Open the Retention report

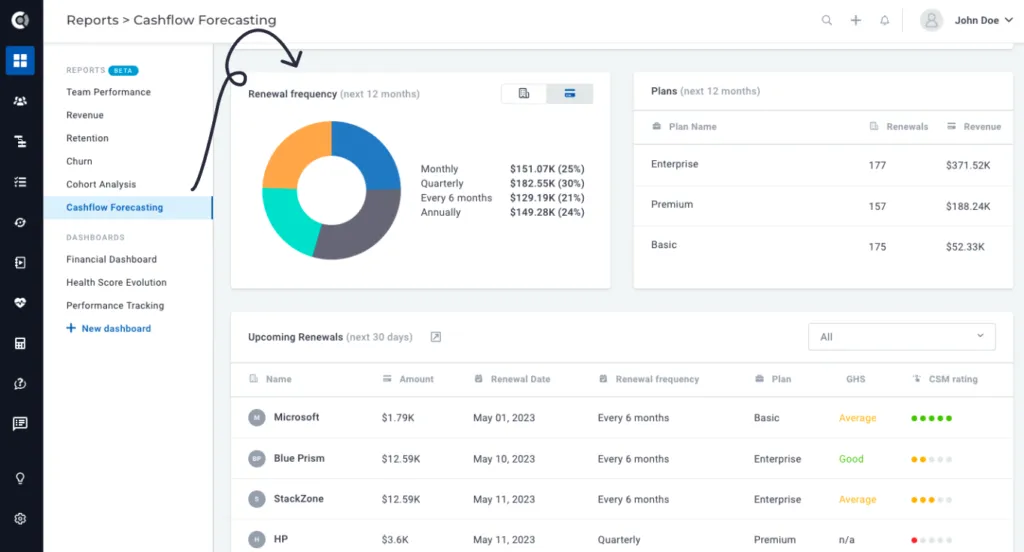[x=88, y=138]
